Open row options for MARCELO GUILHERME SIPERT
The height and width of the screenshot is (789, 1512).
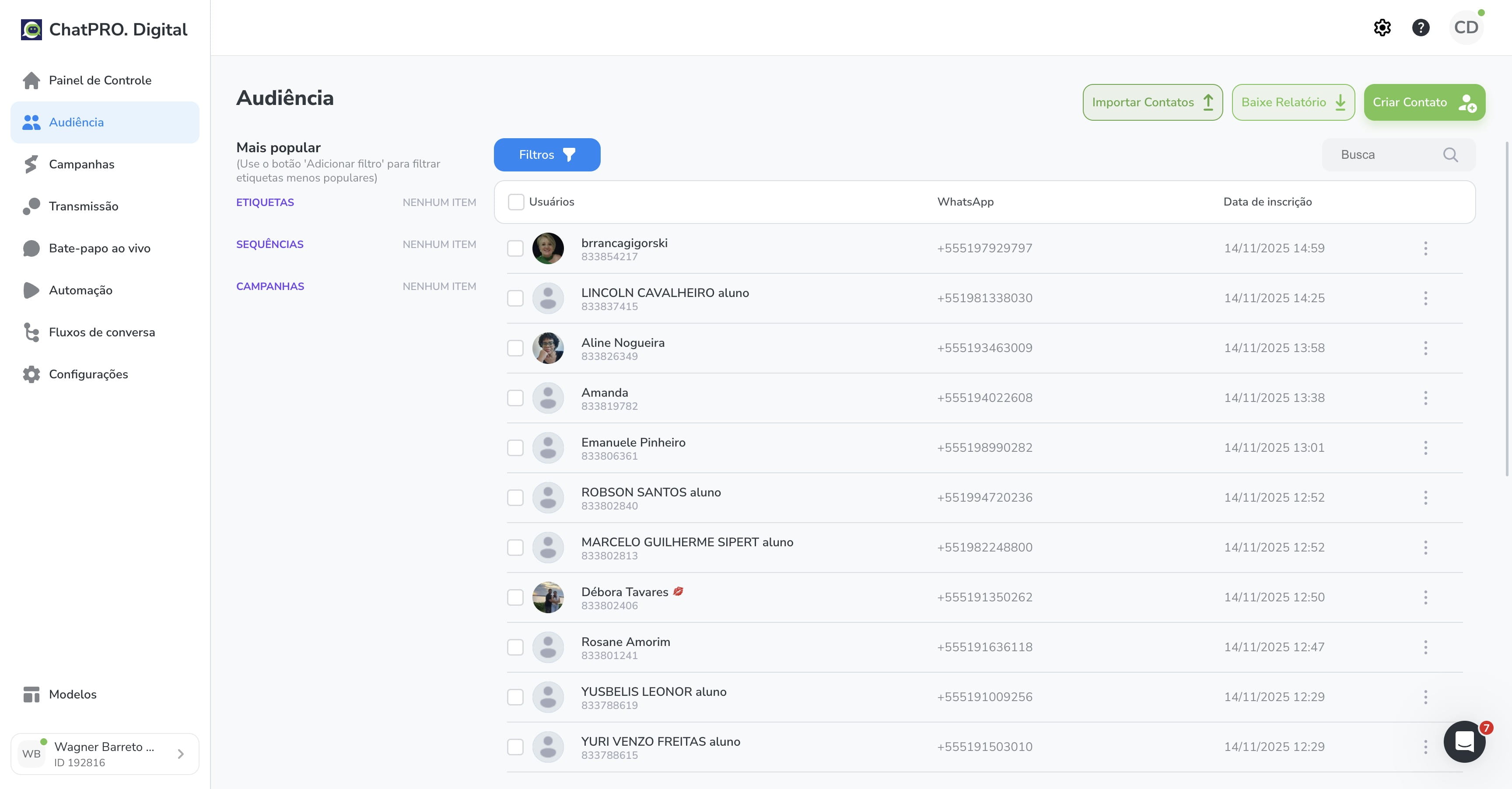point(1425,547)
